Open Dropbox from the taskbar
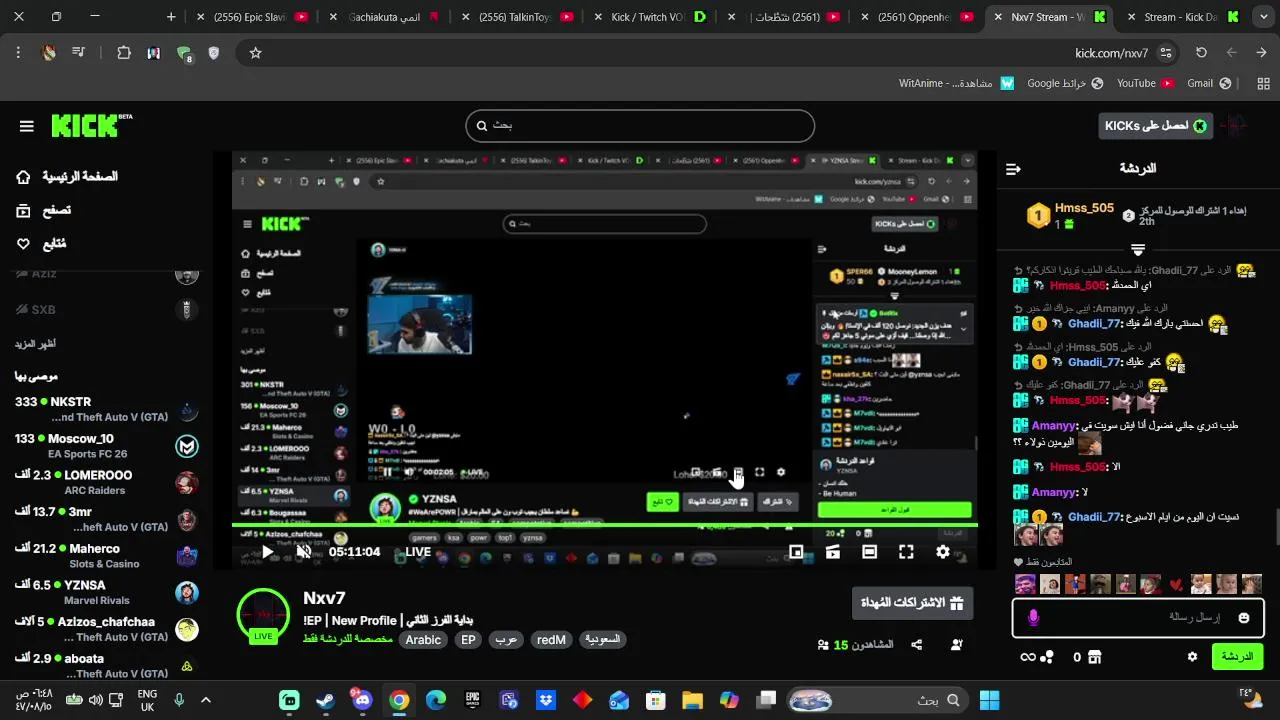The height and width of the screenshot is (720, 1280). tap(545, 700)
